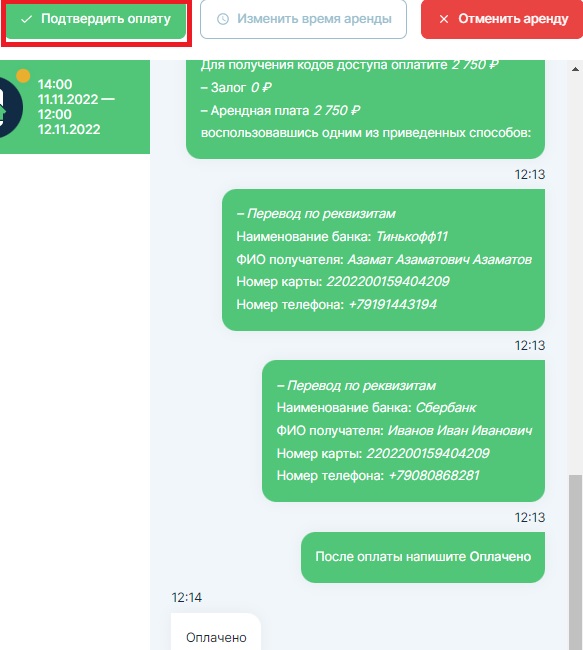Click the X icon in cancel button

point(444,19)
